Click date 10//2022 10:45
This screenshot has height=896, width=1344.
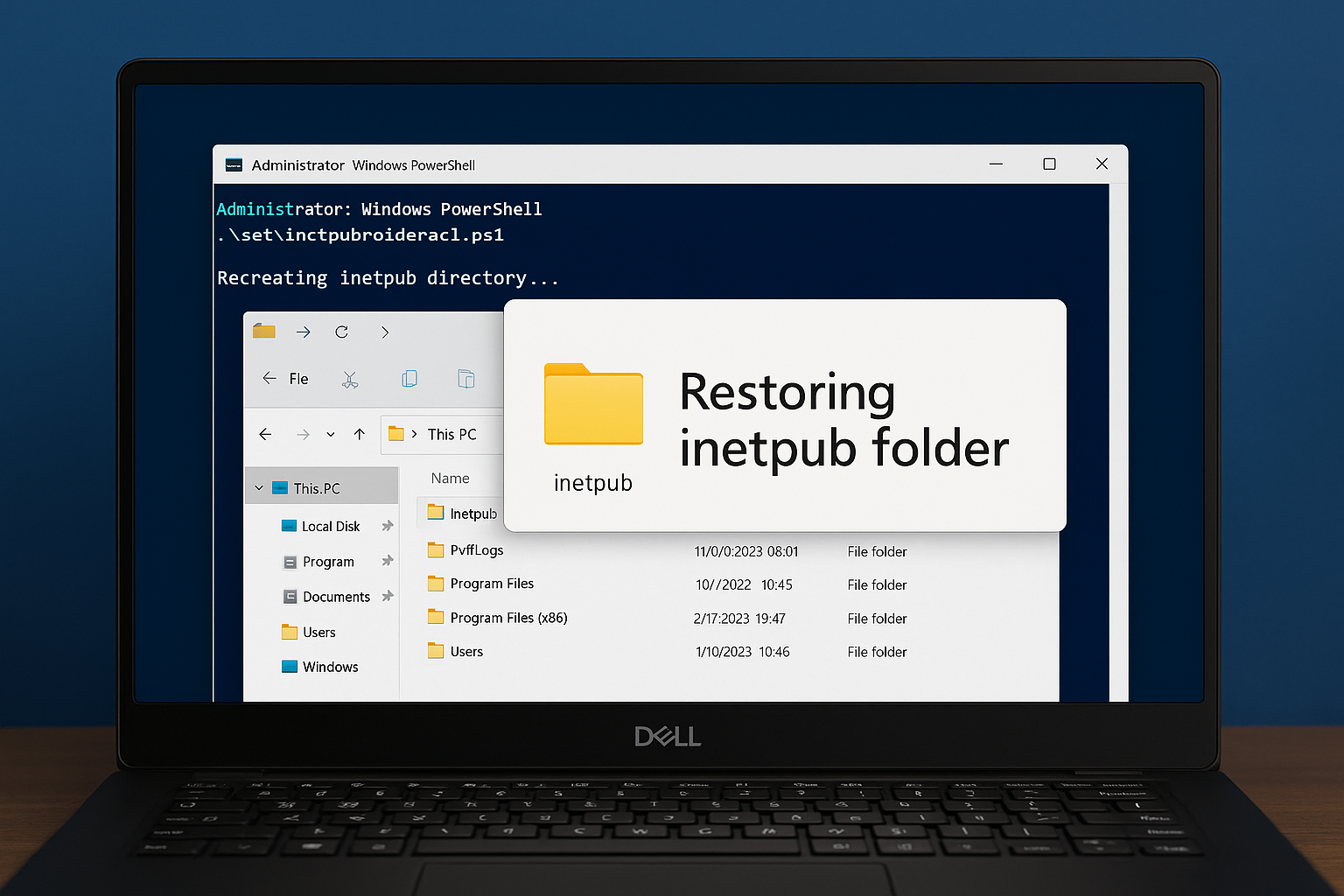744,585
